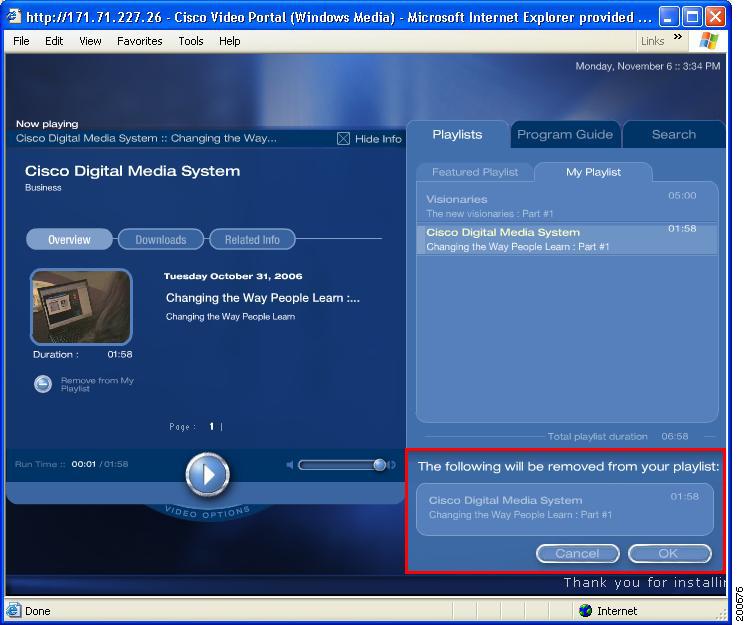Image resolution: width=745 pixels, height=625 pixels.
Task: Click the Internet zone globe icon
Action: click(x=585, y=610)
